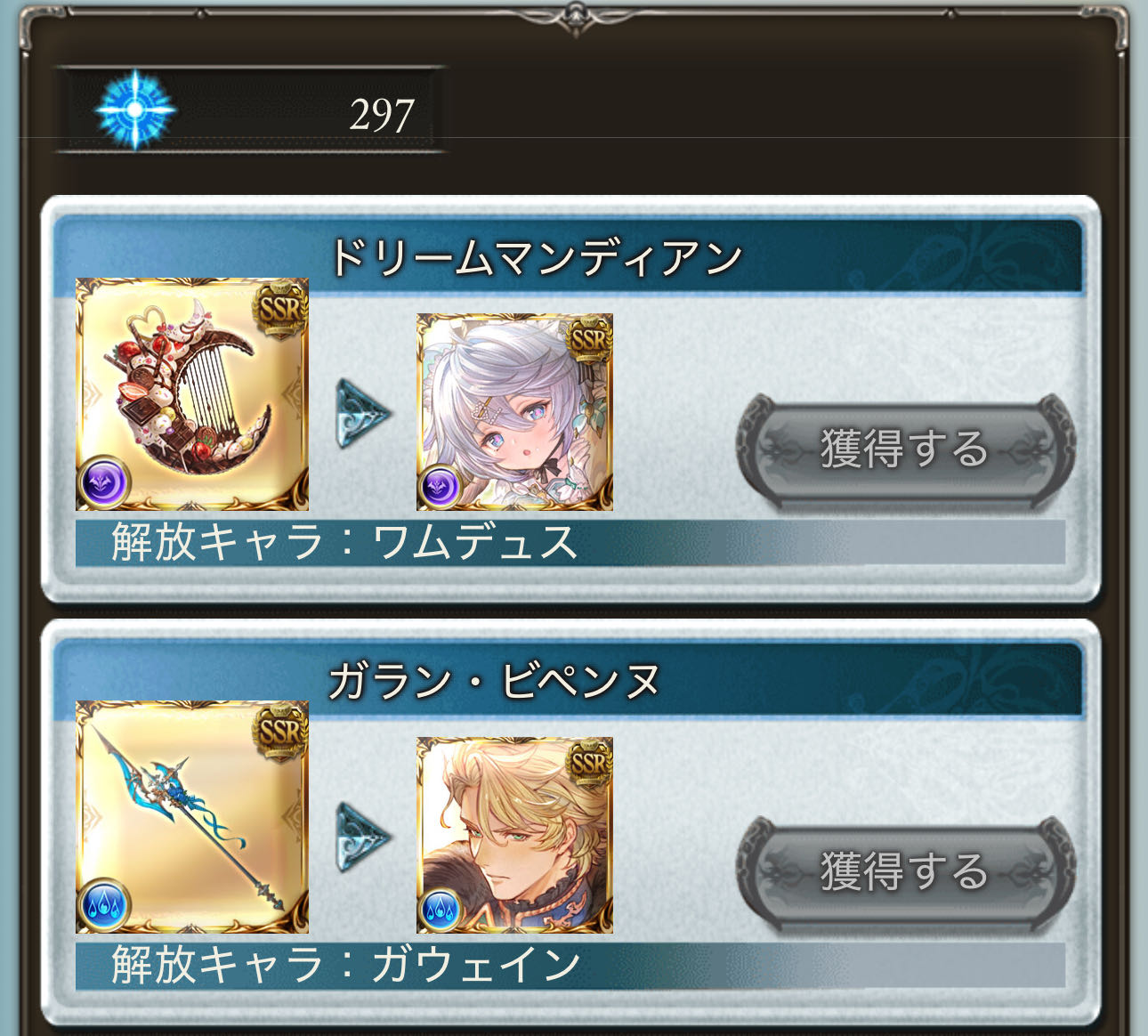Click the water element icon on spear weapon

[x=106, y=906]
